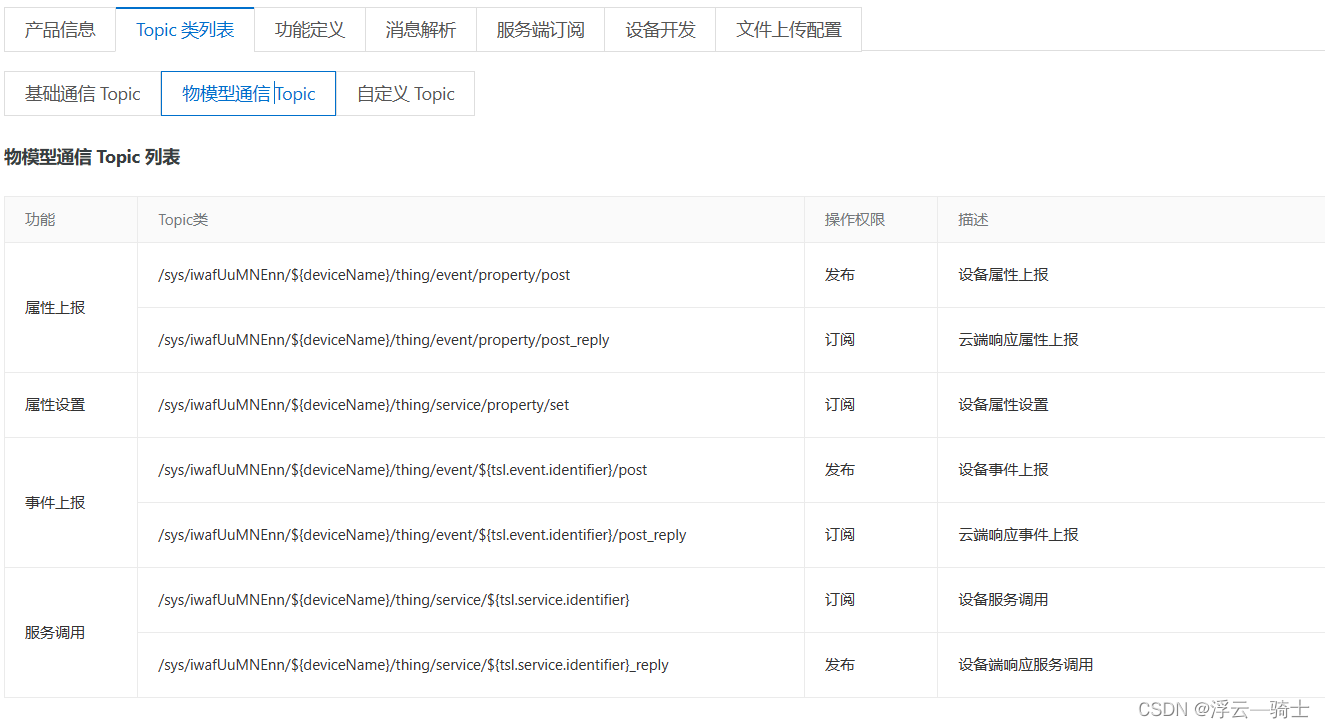Click the 物模型通信 Topic 列表 heading
Screen dimensions: 1325x728
click(x=92, y=157)
